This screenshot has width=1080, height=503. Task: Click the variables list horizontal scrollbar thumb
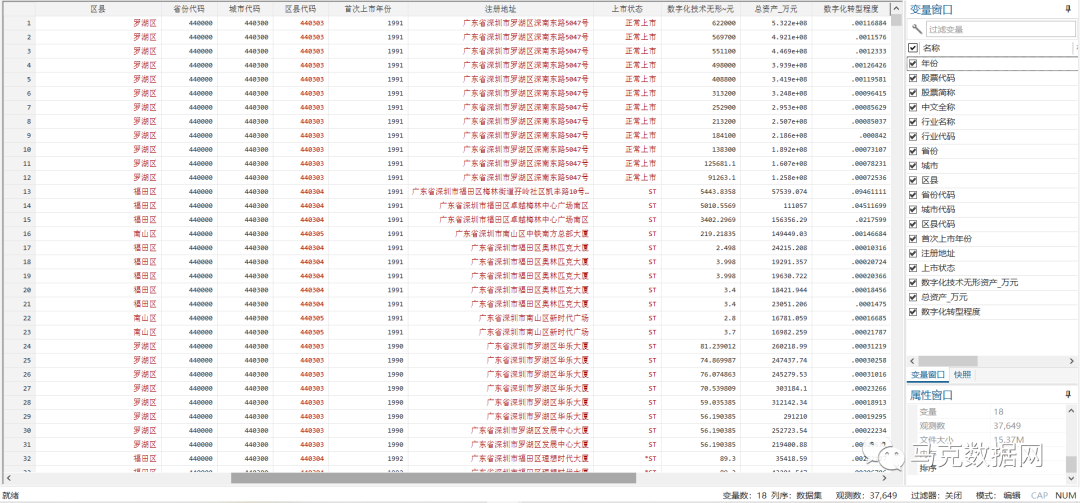[947, 361]
